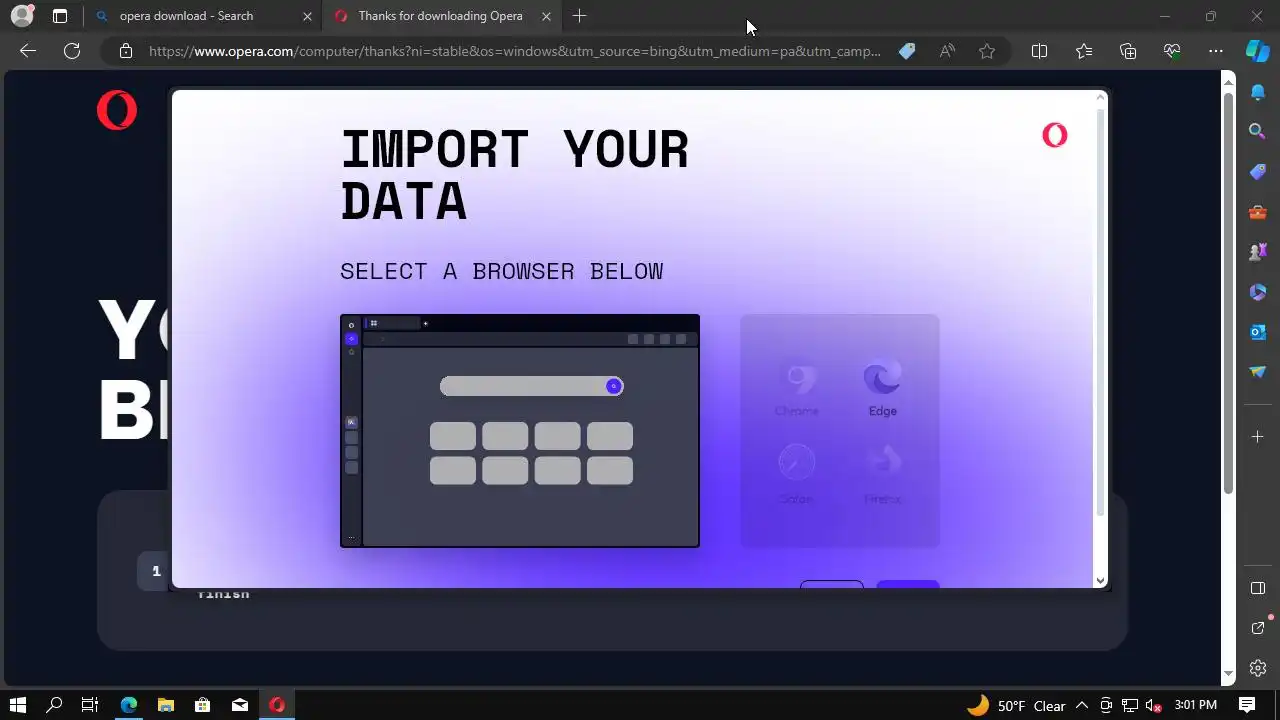
Task: View site information lock icon
Action: click(x=126, y=51)
